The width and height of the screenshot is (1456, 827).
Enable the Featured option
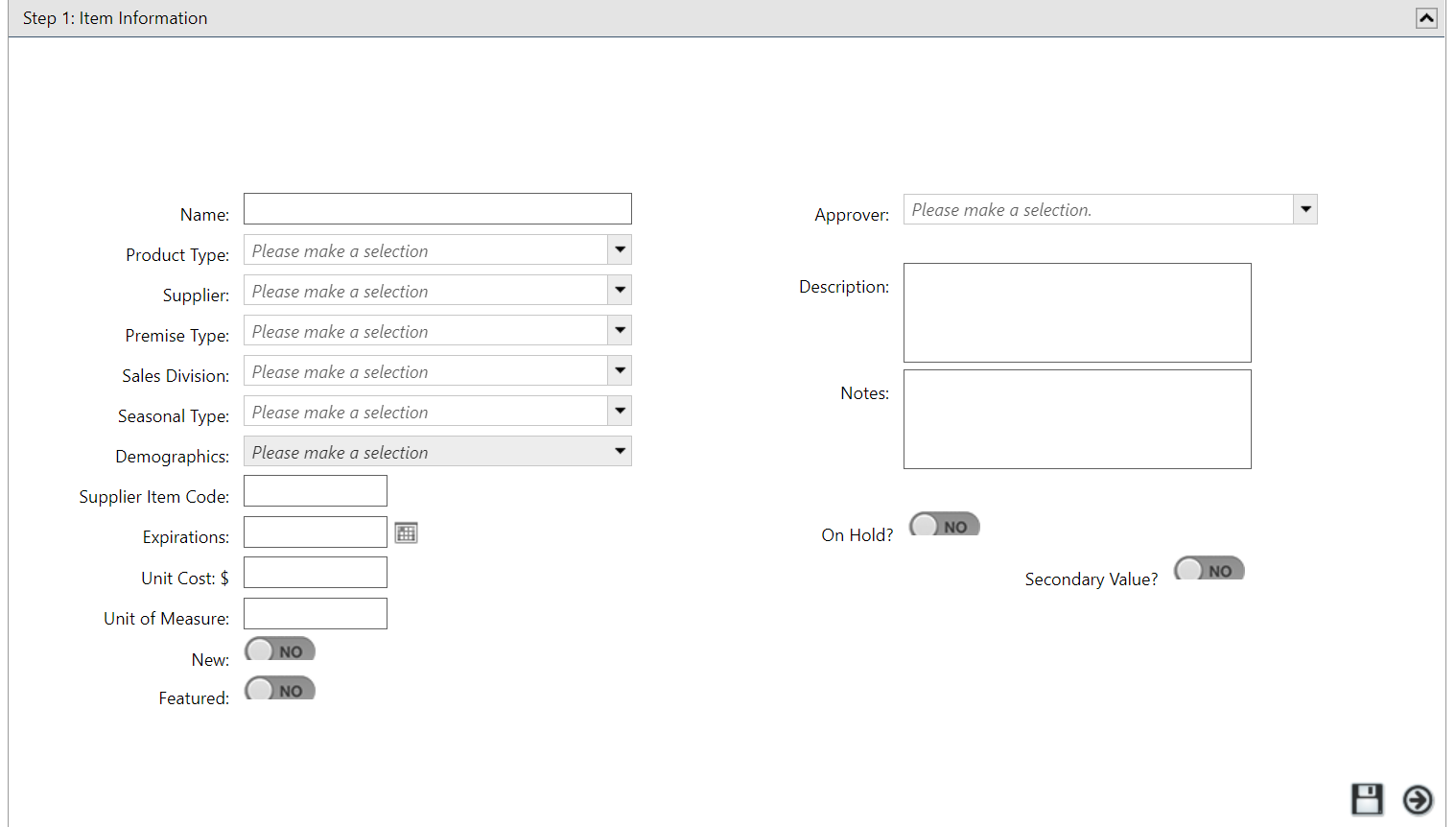click(279, 688)
